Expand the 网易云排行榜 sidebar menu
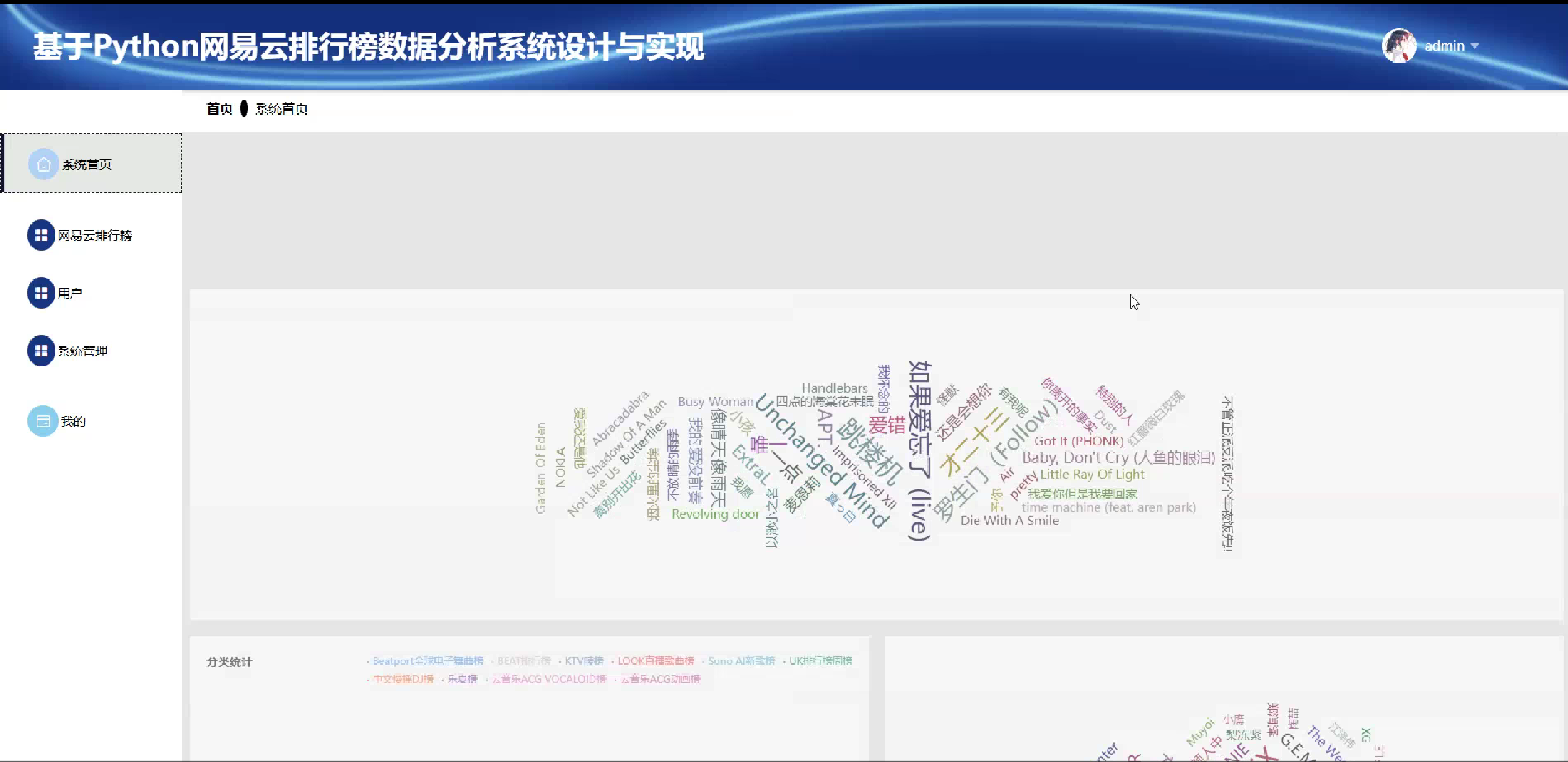Viewport: 1568px width, 762px height. (x=95, y=235)
